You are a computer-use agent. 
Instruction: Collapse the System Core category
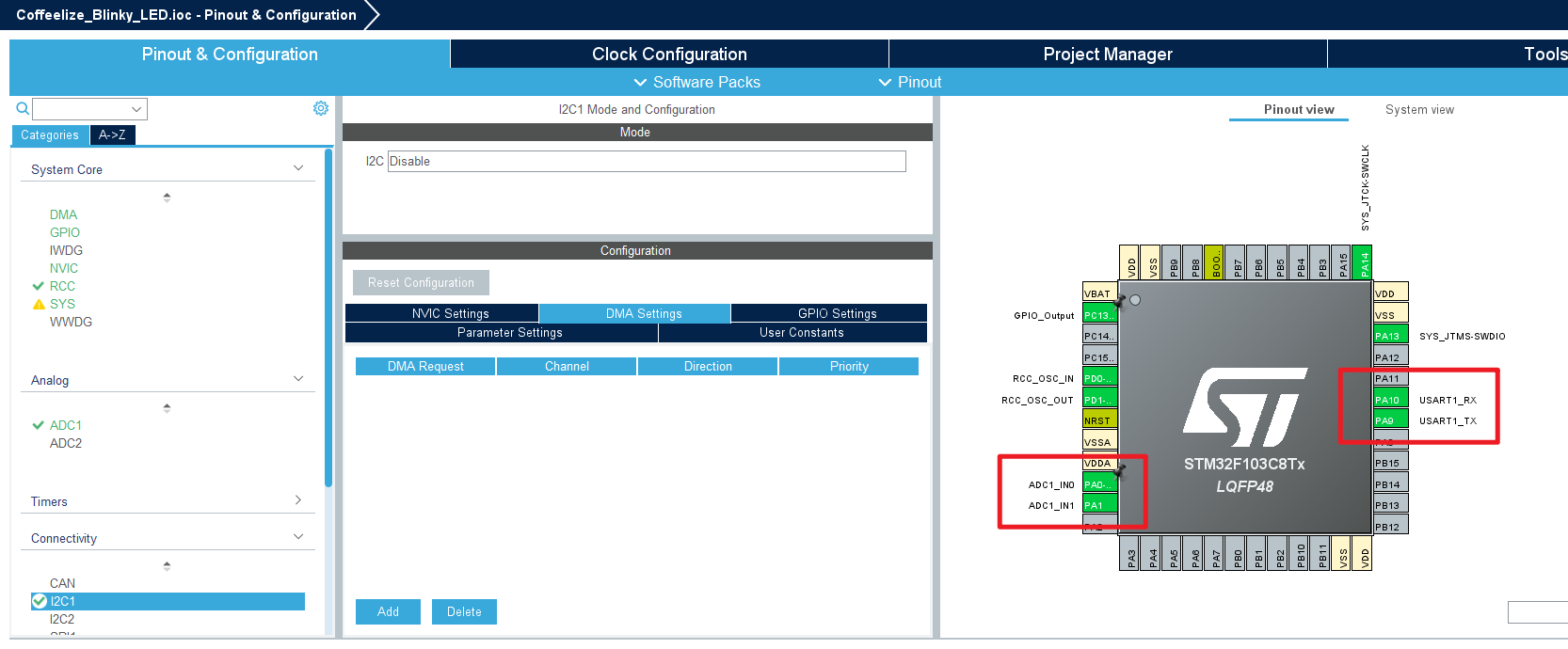click(298, 169)
